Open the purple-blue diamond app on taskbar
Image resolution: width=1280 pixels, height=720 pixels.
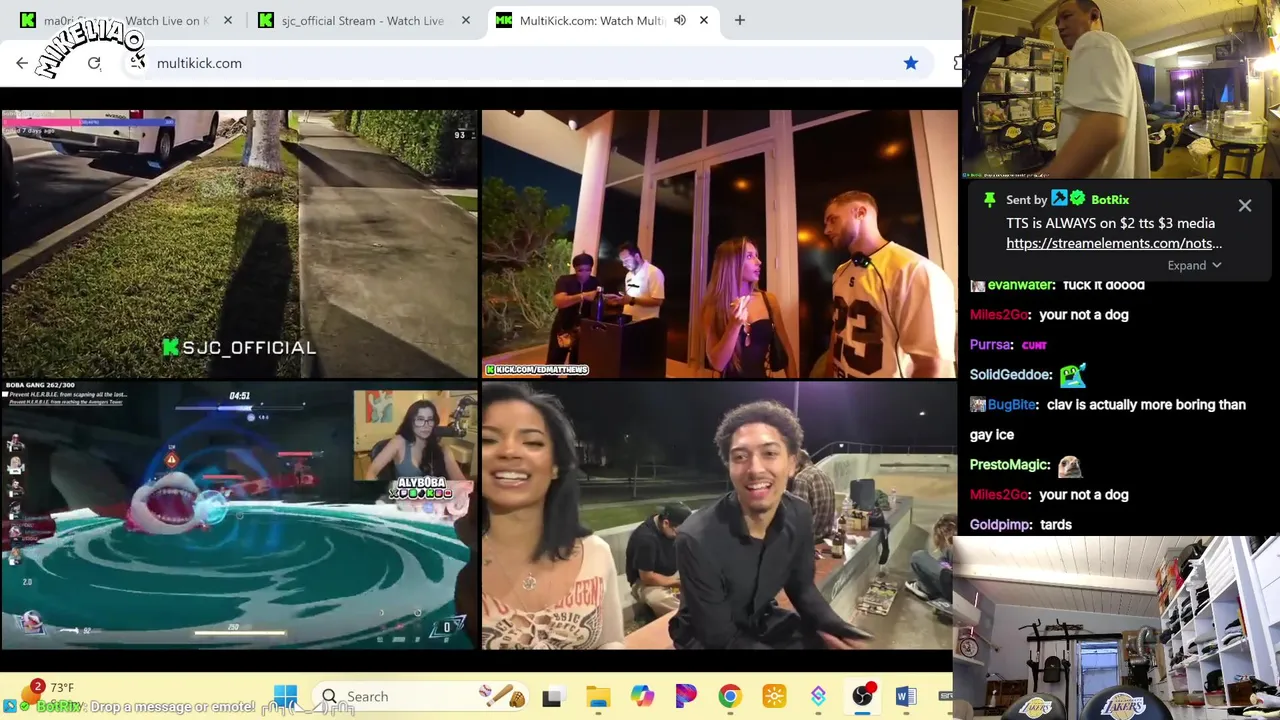coord(818,696)
